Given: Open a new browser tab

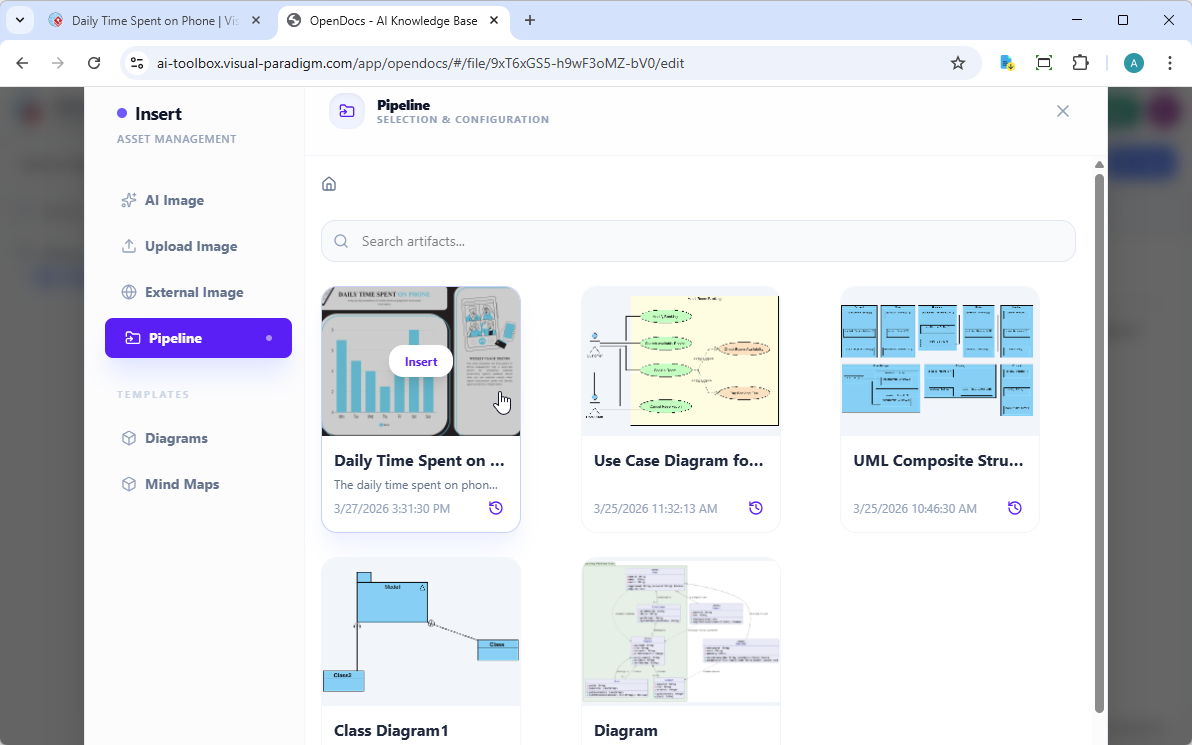Looking at the screenshot, I should coord(530,20).
